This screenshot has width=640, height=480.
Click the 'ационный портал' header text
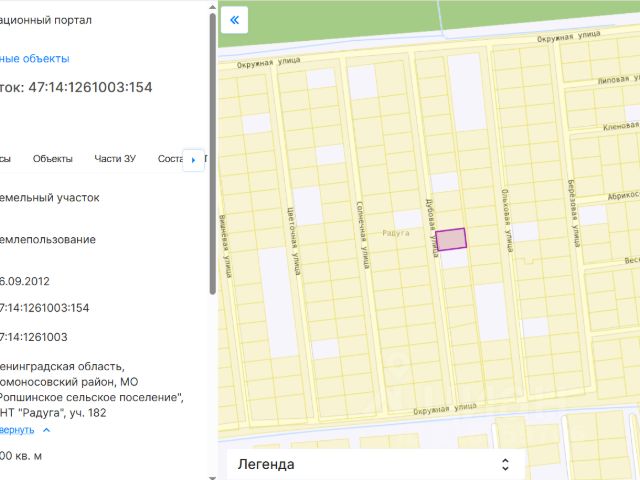[46, 20]
